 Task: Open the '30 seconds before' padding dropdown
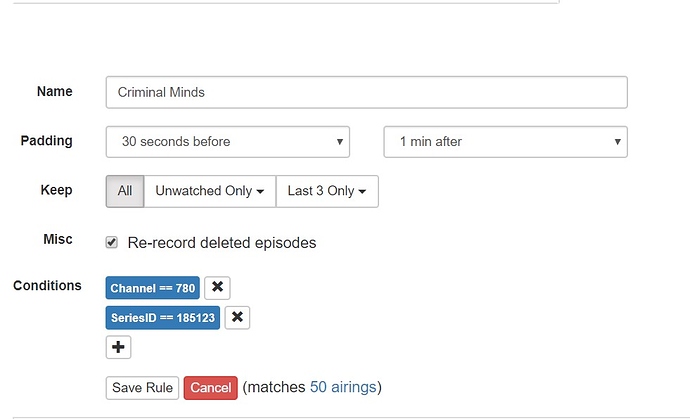click(x=227, y=142)
